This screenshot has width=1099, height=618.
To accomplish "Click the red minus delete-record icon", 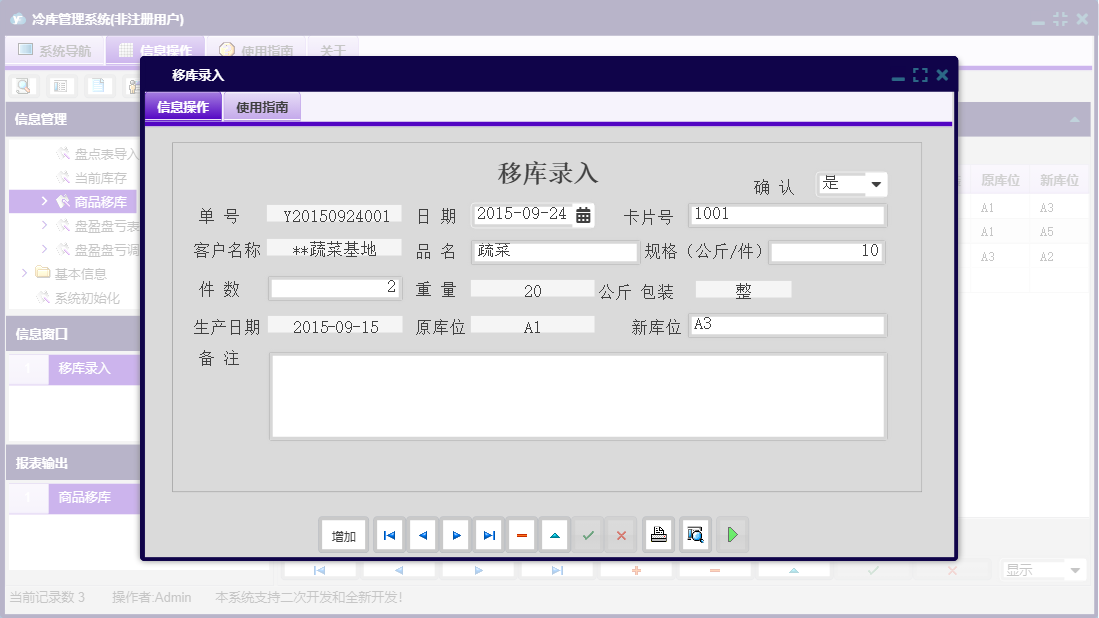I will [522, 534].
